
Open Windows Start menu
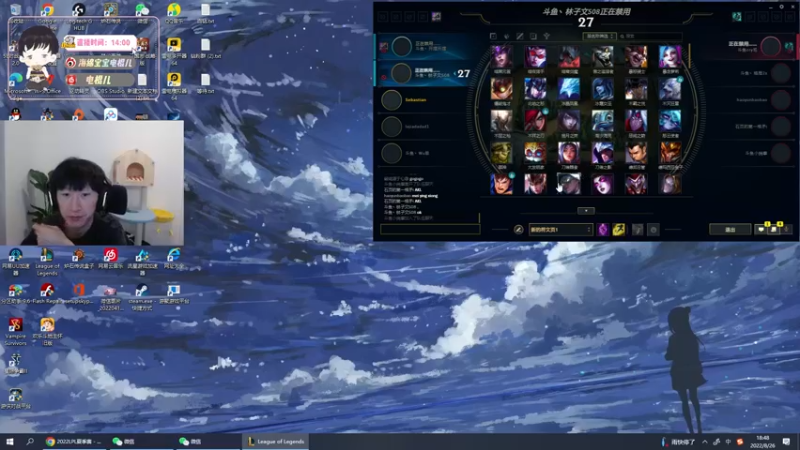point(10,441)
